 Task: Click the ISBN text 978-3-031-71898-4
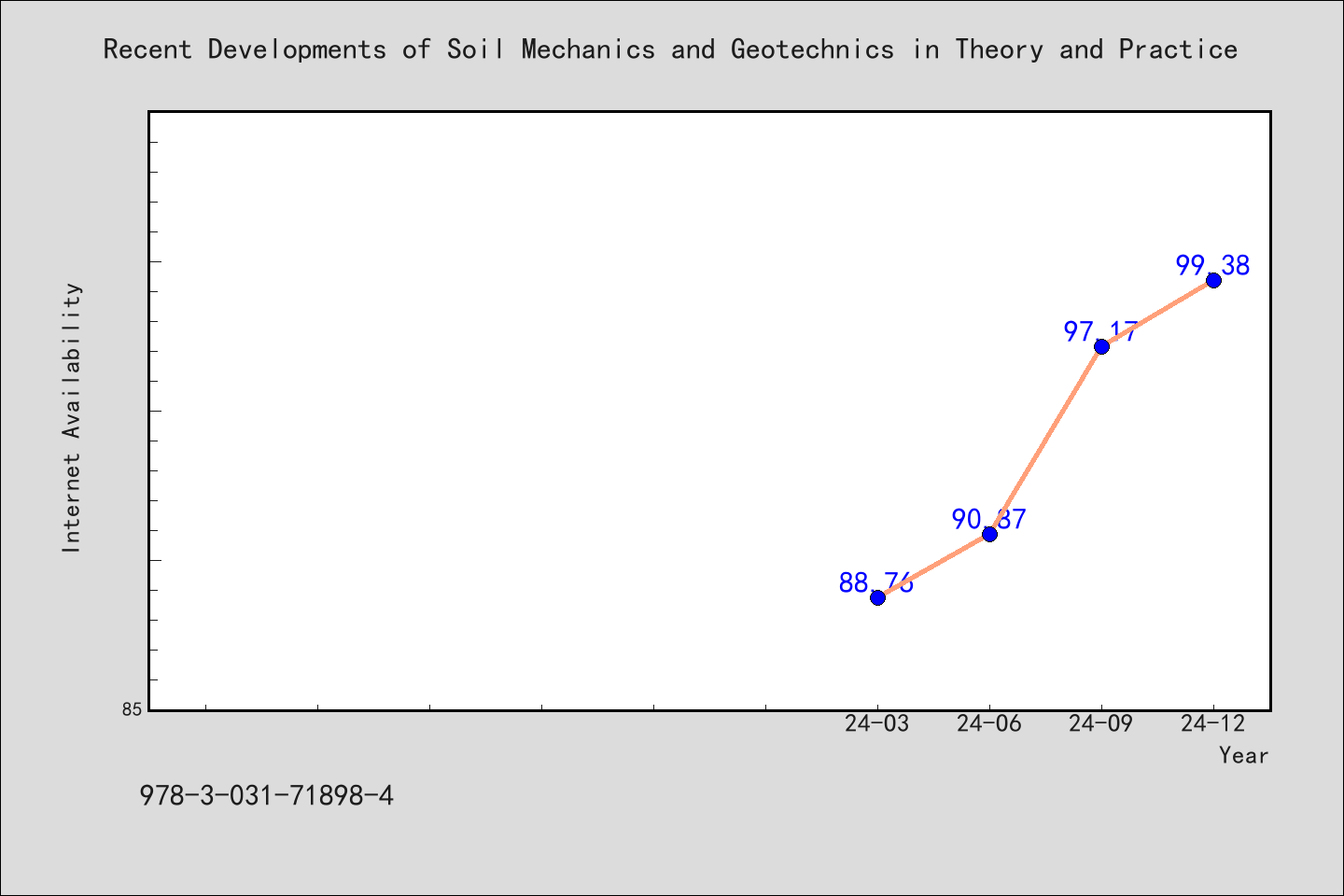click(267, 796)
